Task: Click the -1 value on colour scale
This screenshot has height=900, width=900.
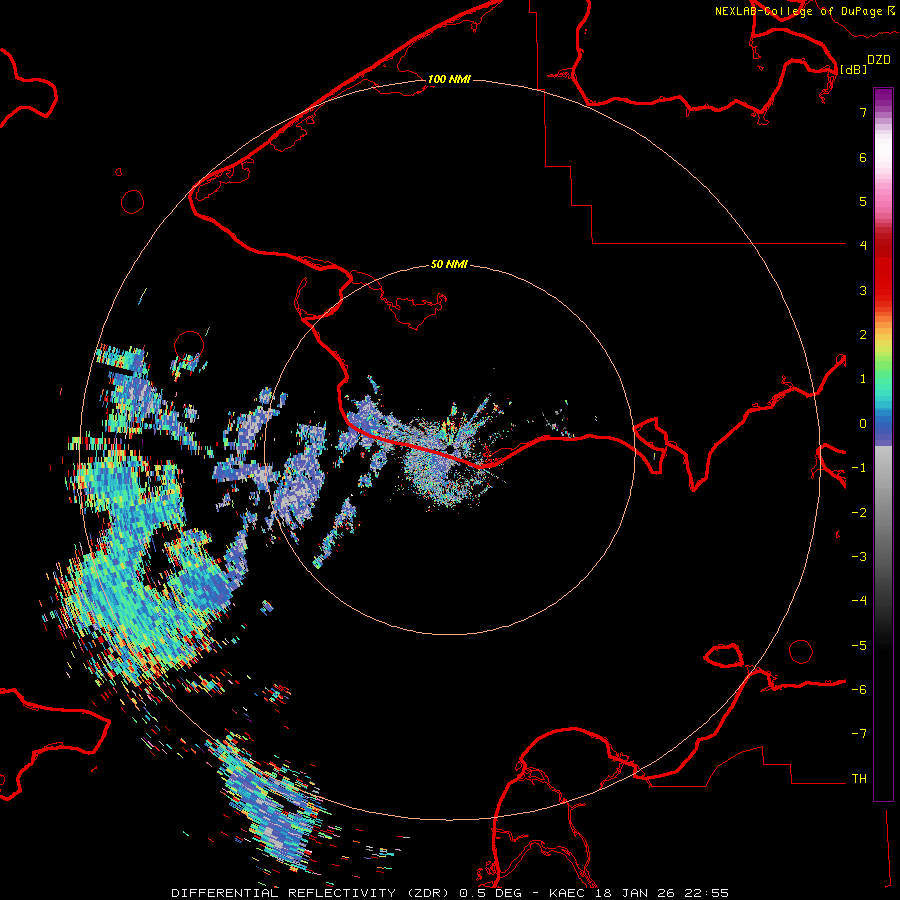Action: click(x=859, y=468)
